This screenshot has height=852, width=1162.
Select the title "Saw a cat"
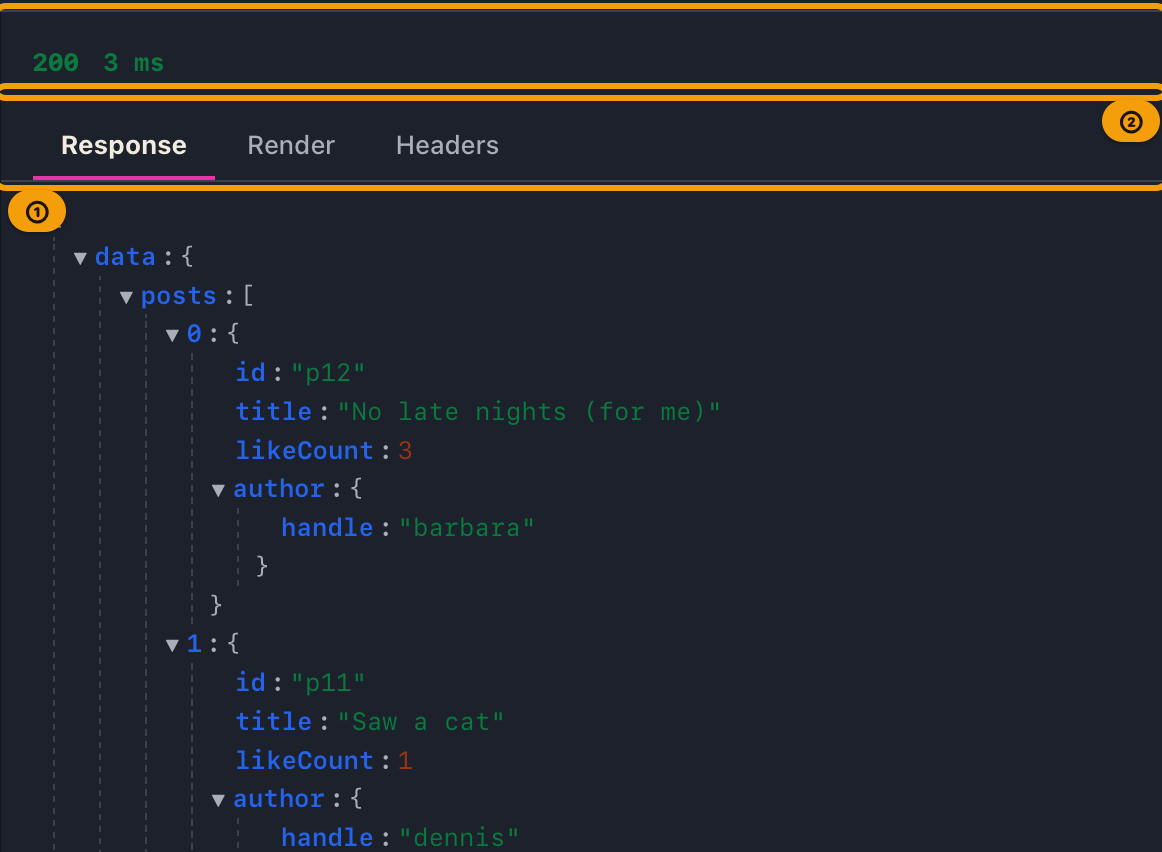[x=421, y=722]
